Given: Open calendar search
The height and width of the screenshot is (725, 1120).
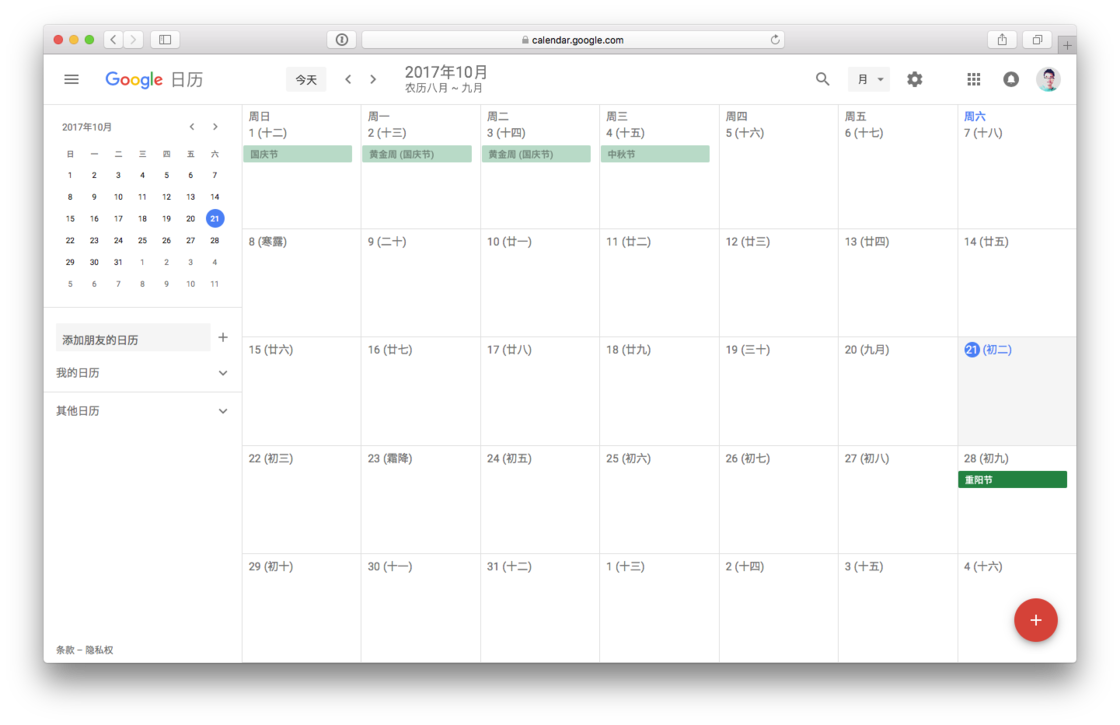Looking at the screenshot, I should tap(823, 79).
